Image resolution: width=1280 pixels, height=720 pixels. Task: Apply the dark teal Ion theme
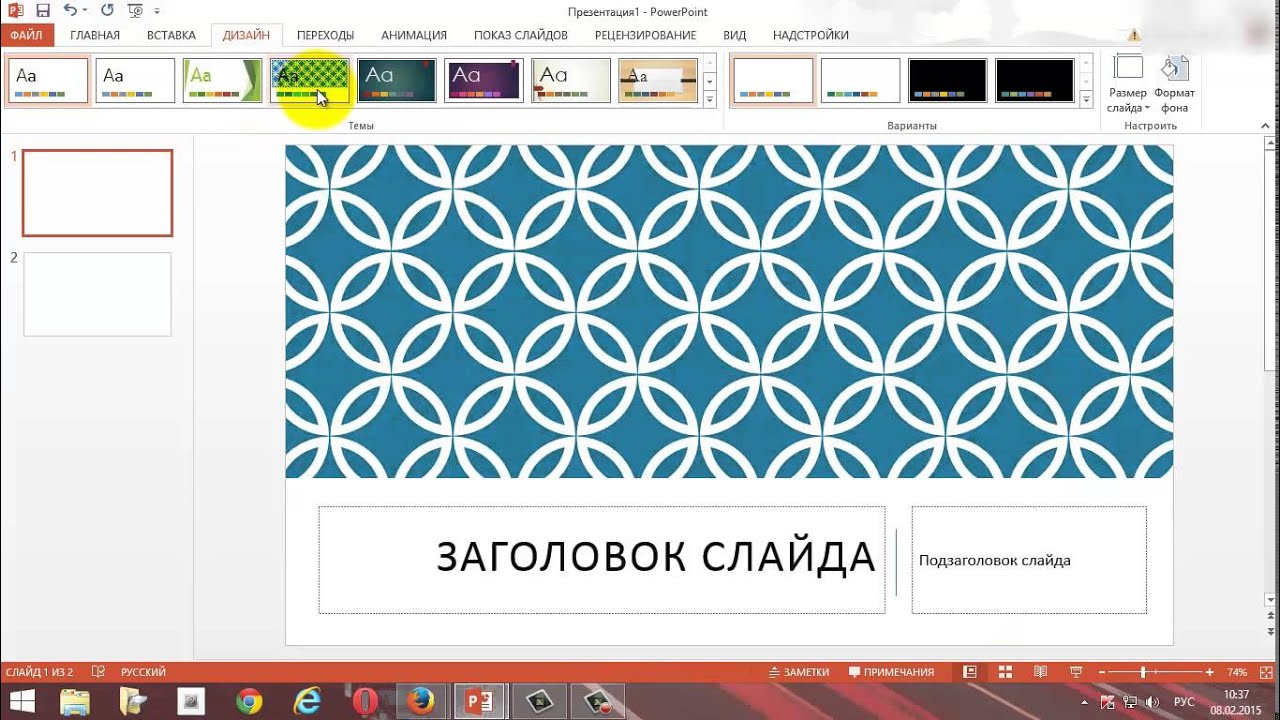point(397,81)
